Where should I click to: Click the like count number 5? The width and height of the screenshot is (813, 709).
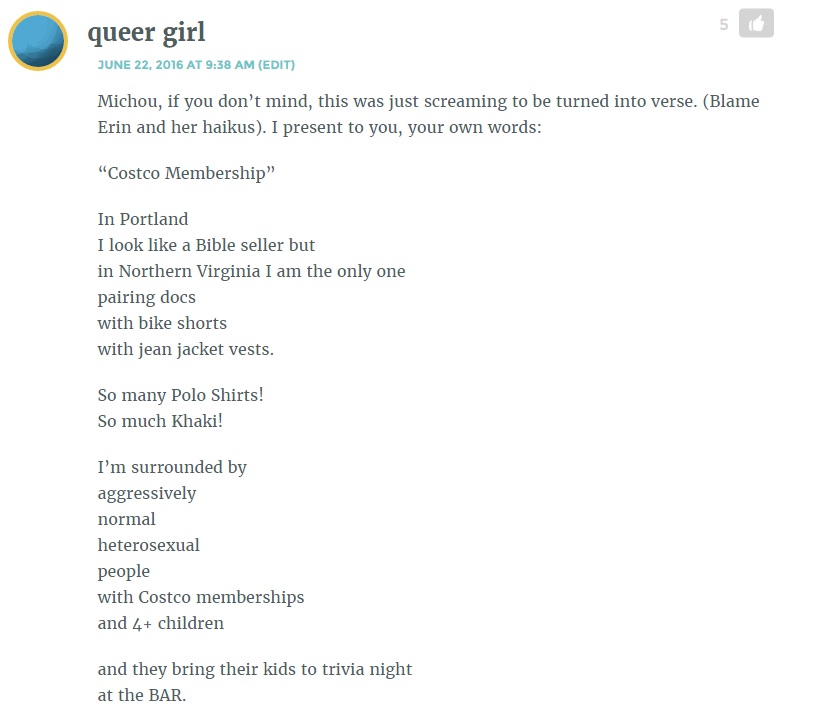(x=724, y=24)
